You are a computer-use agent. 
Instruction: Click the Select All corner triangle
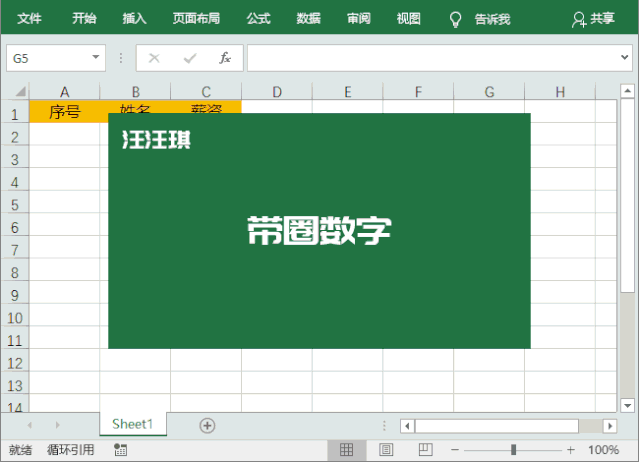pyautogui.click(x=20, y=91)
